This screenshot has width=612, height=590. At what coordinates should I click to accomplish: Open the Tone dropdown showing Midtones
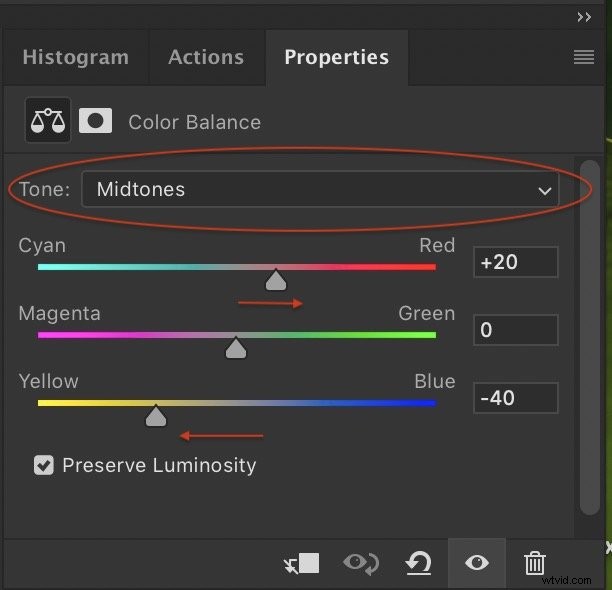tap(320, 189)
